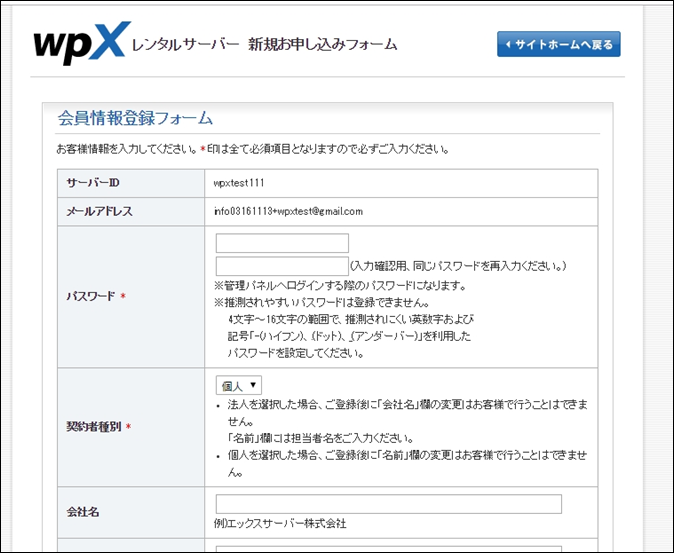674x553 pixels.
Task: Go back via サイトホームへ戻る button
Action: [x=558, y=44]
